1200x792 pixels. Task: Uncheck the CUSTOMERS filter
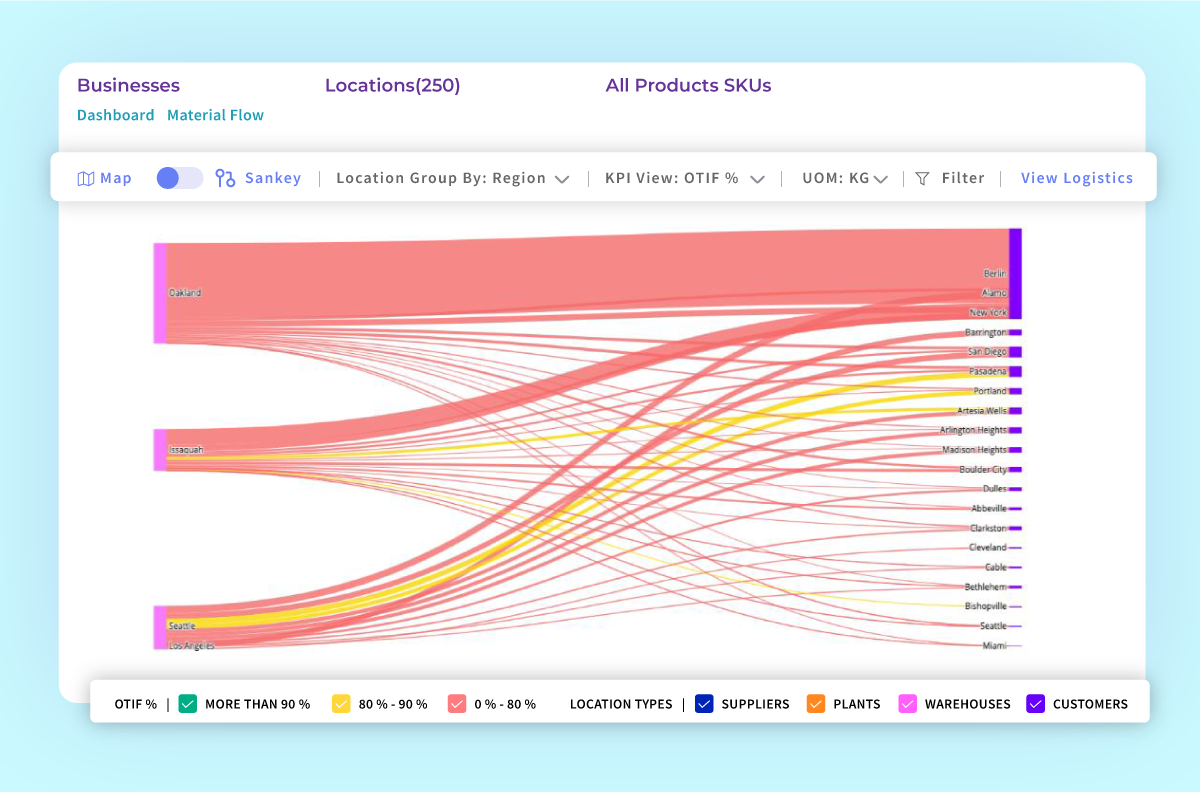point(1035,703)
